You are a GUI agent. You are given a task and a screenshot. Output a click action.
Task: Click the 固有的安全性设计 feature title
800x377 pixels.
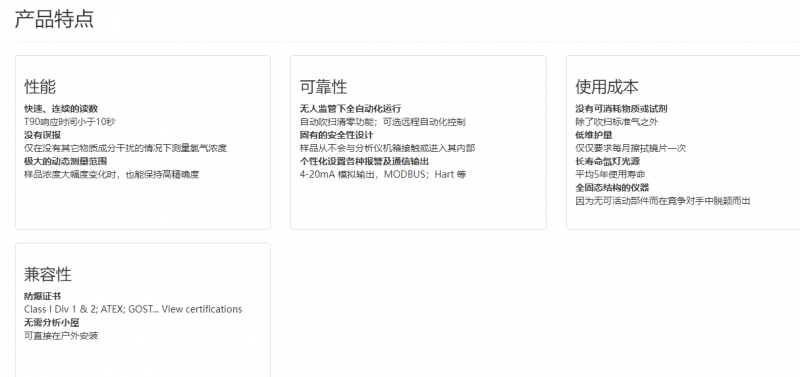336,135
